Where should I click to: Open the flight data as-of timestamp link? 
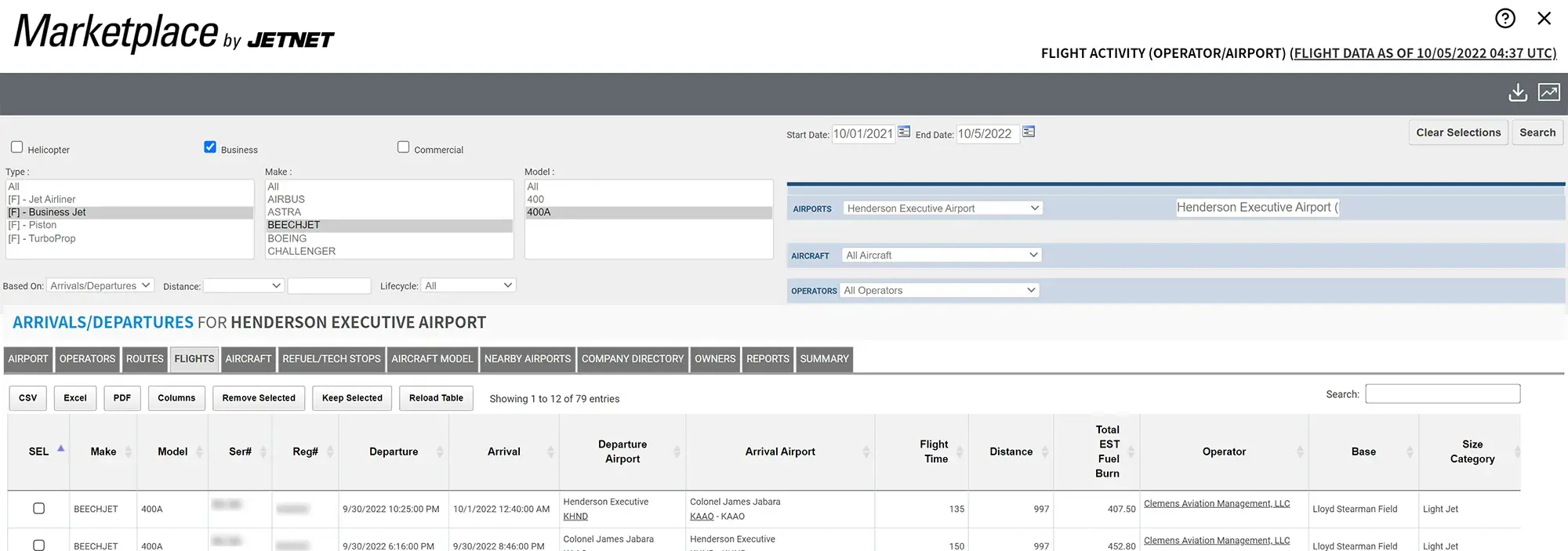[x=1423, y=53]
